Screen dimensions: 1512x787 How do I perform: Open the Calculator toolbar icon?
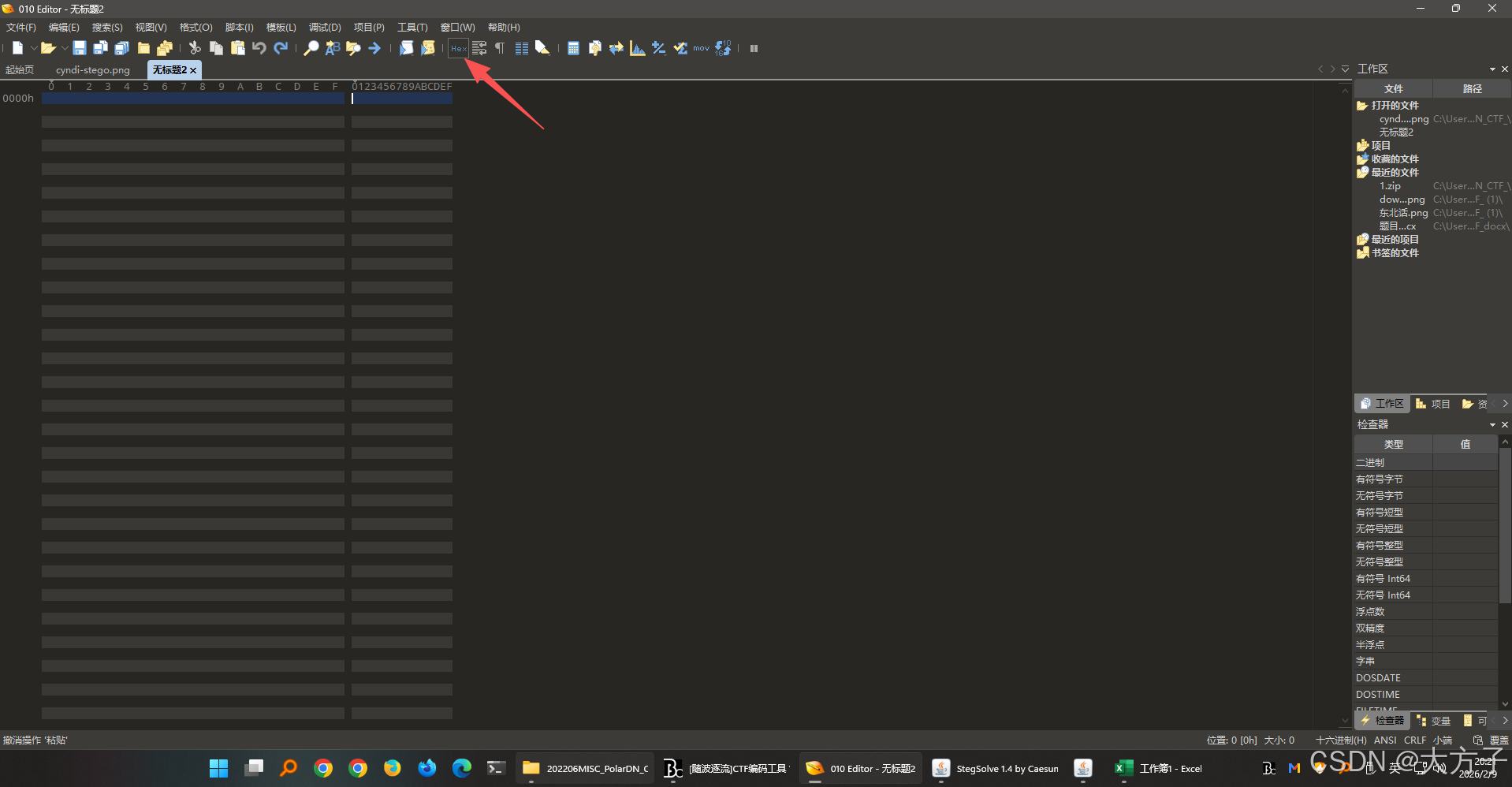pyautogui.click(x=573, y=48)
